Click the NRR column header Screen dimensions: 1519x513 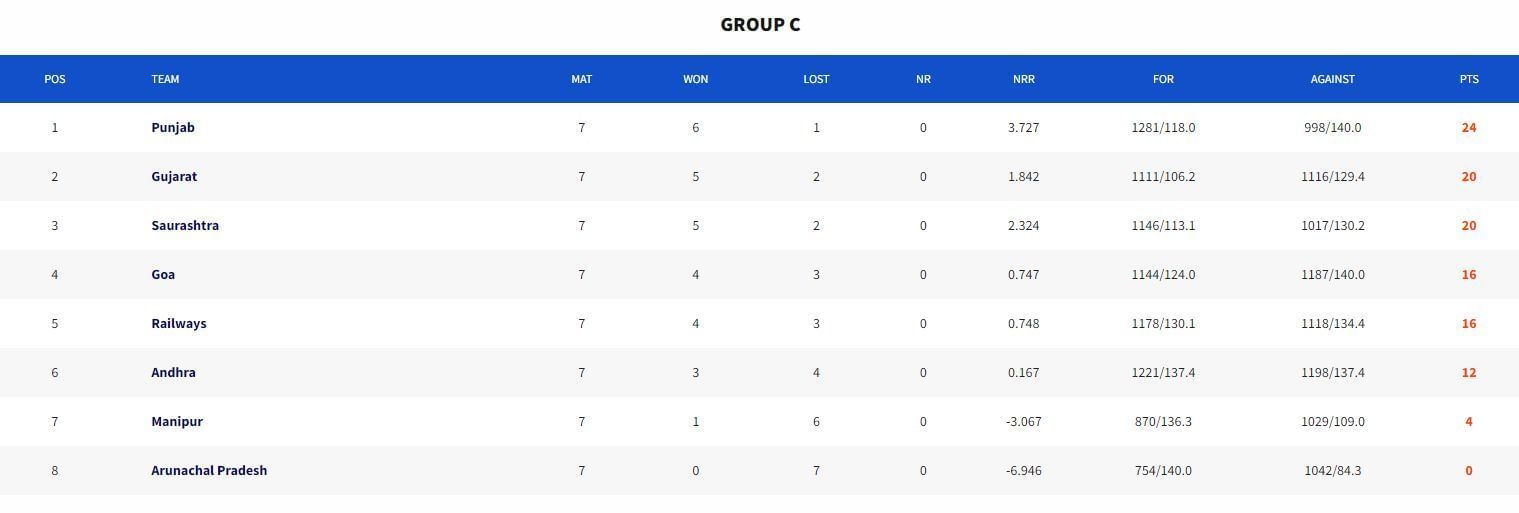(x=1023, y=79)
